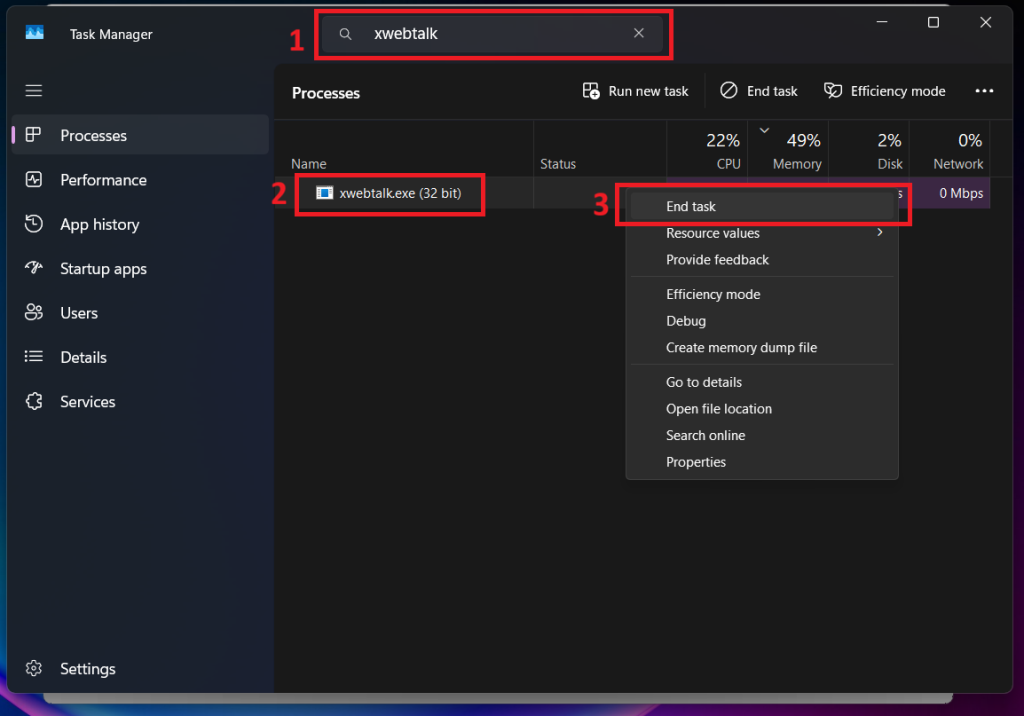Click Run new task button

click(x=635, y=91)
